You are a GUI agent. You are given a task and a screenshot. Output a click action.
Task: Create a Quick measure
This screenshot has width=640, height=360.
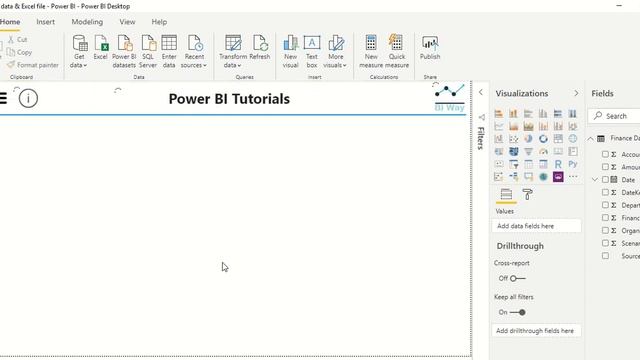click(x=396, y=52)
